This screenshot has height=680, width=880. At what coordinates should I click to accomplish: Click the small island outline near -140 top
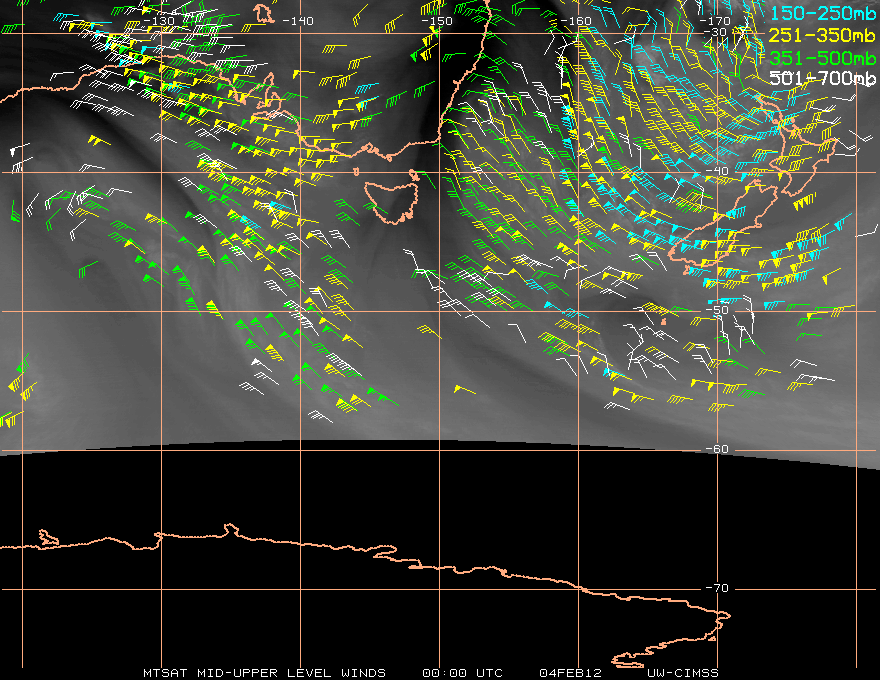point(263,13)
